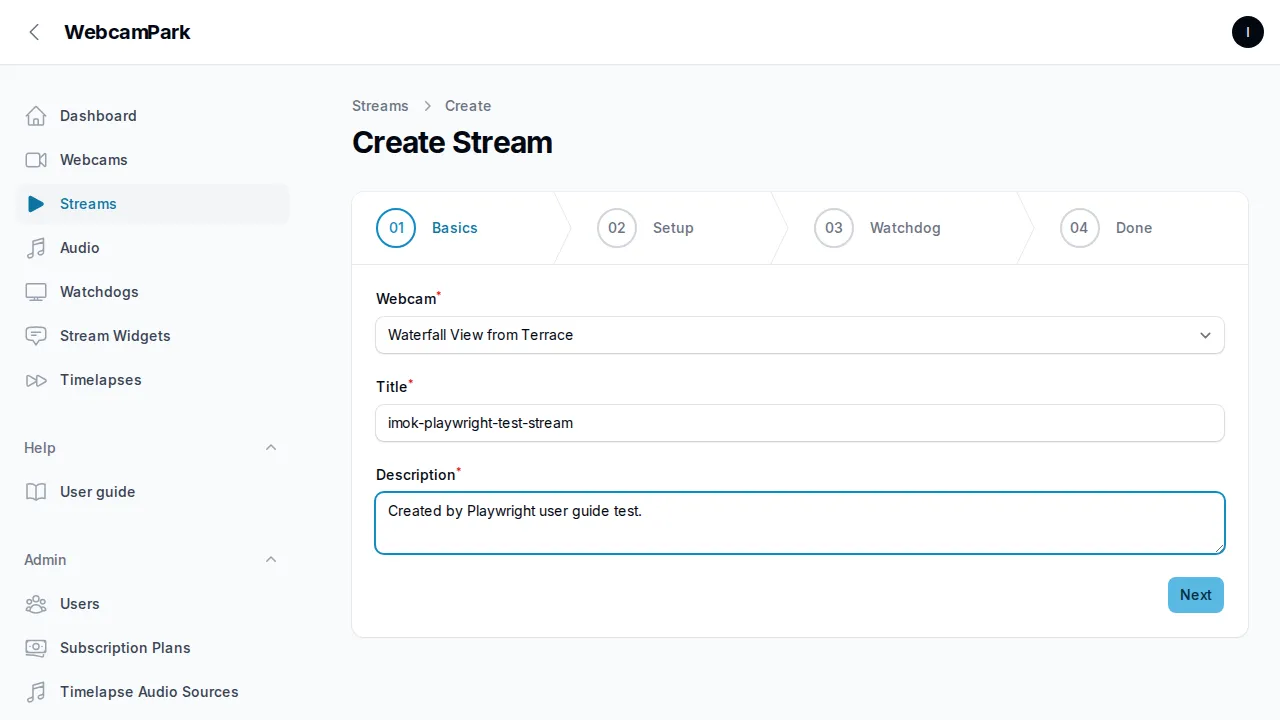Open the Webcams page

(153, 160)
